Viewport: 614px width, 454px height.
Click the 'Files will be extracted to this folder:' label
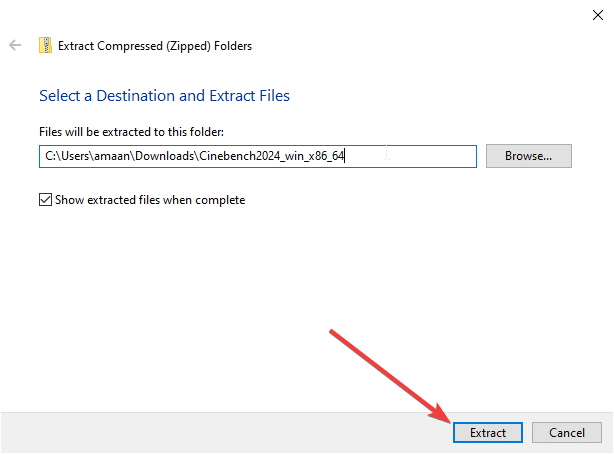click(132, 132)
